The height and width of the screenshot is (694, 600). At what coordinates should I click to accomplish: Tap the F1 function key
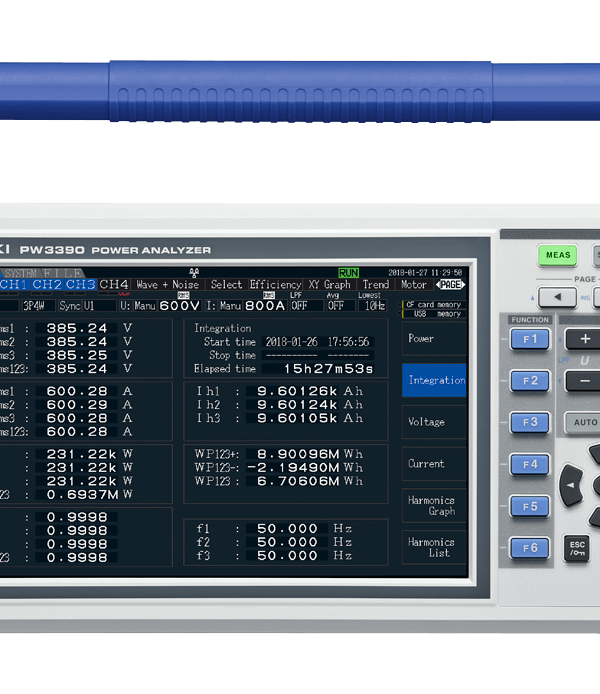[x=530, y=339]
